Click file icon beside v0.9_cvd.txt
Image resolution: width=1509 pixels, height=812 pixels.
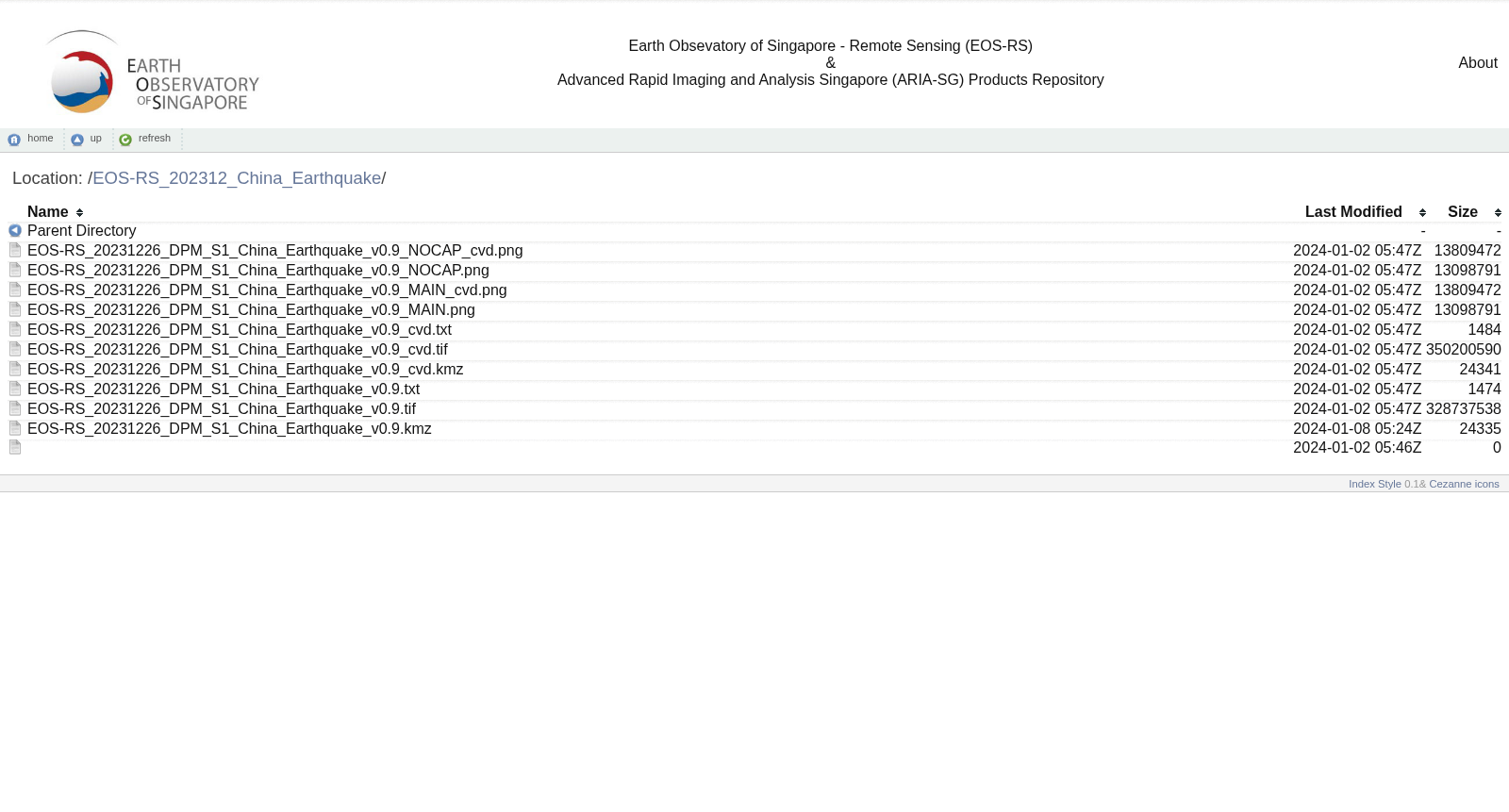click(15, 329)
